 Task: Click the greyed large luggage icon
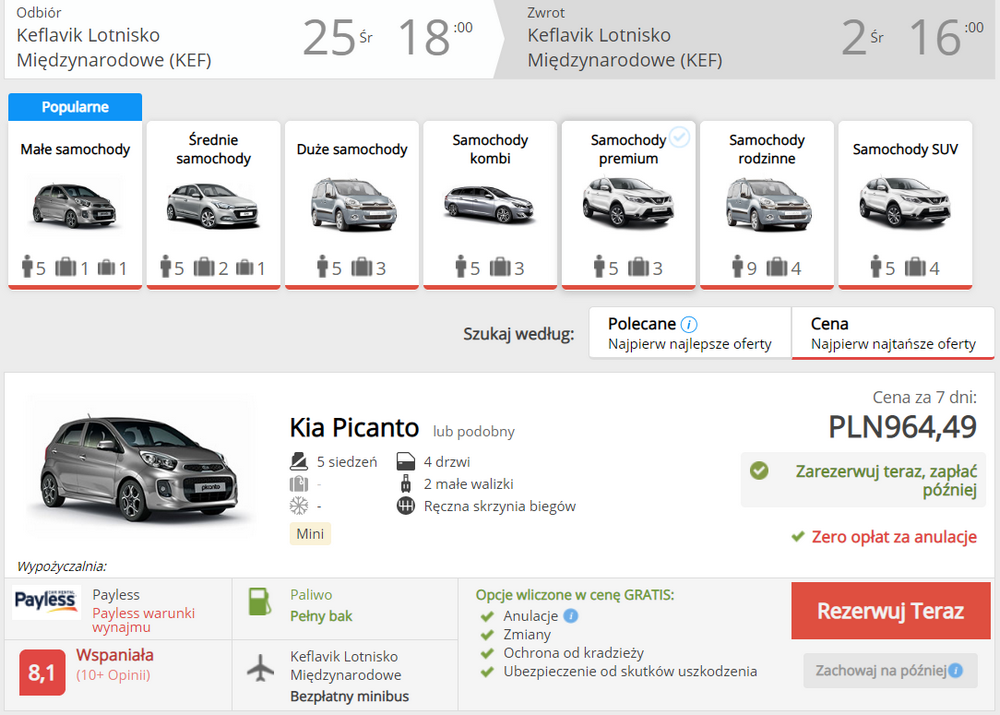[x=298, y=484]
